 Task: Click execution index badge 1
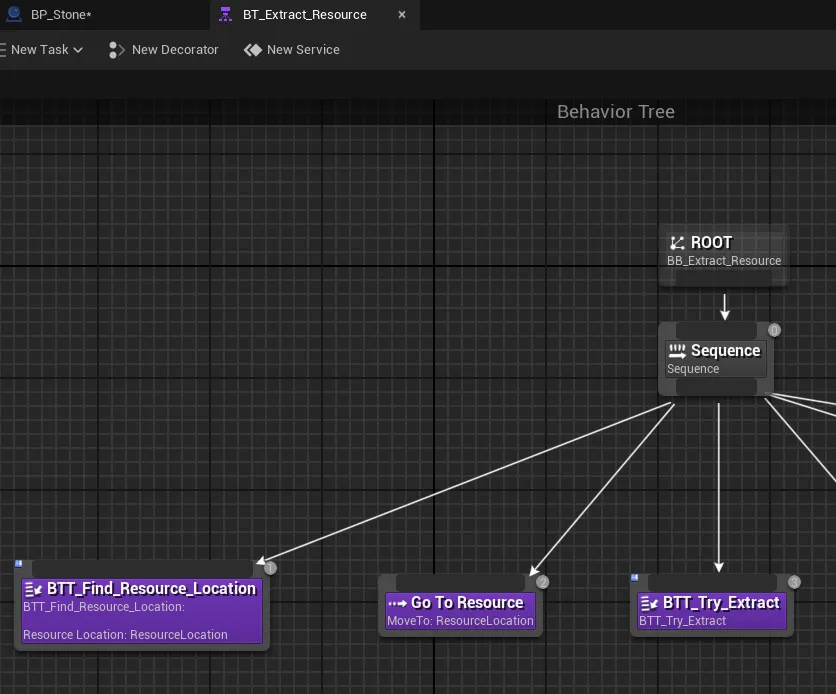[x=270, y=568]
